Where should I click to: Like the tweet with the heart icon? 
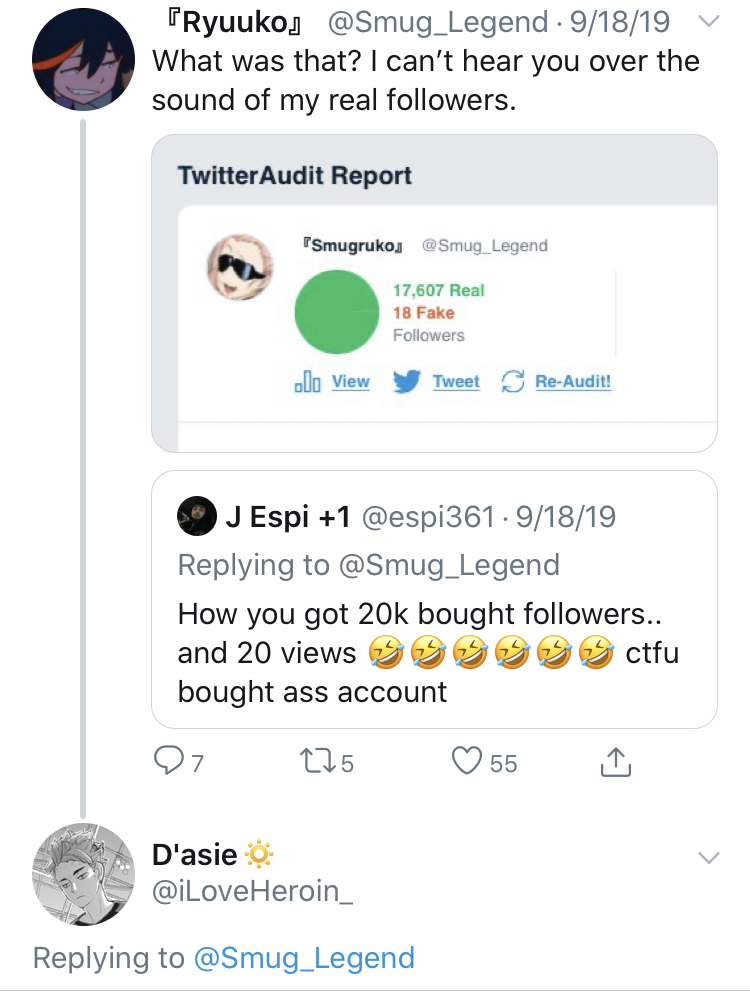coord(467,762)
